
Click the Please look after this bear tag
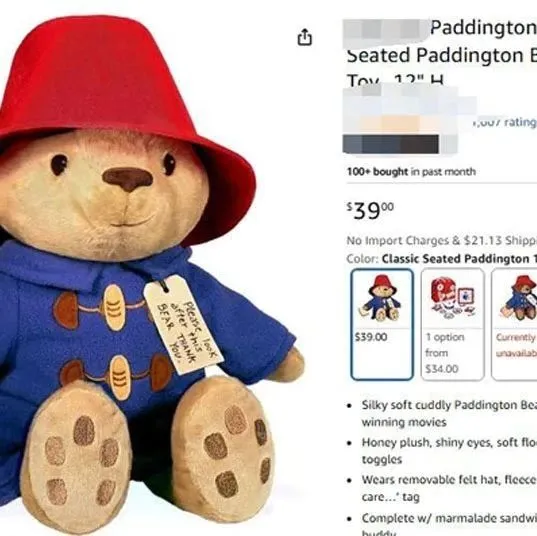click(183, 324)
